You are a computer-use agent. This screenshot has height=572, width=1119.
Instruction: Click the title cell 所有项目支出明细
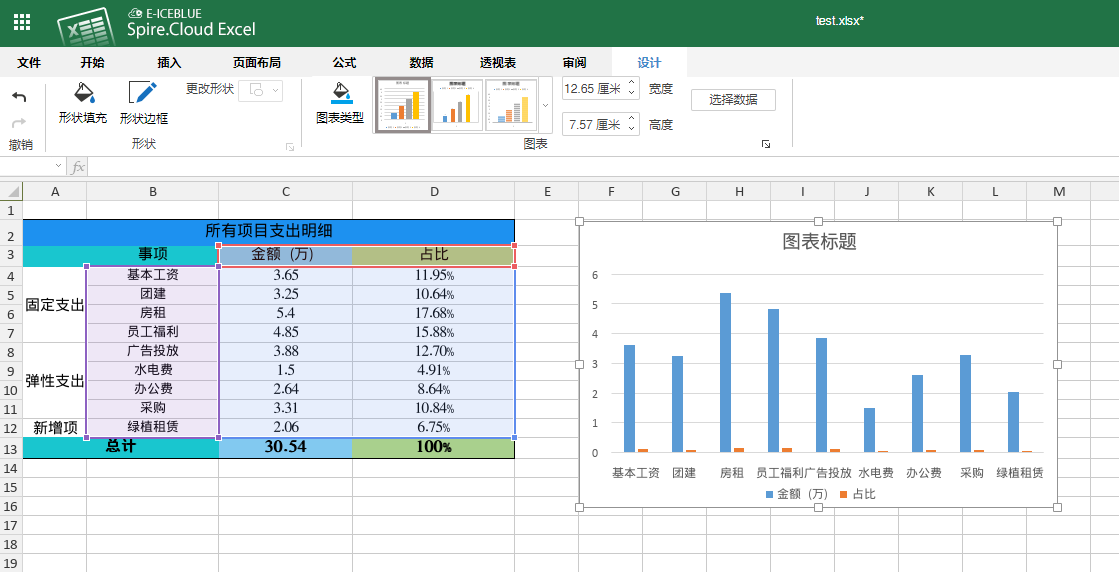point(268,232)
